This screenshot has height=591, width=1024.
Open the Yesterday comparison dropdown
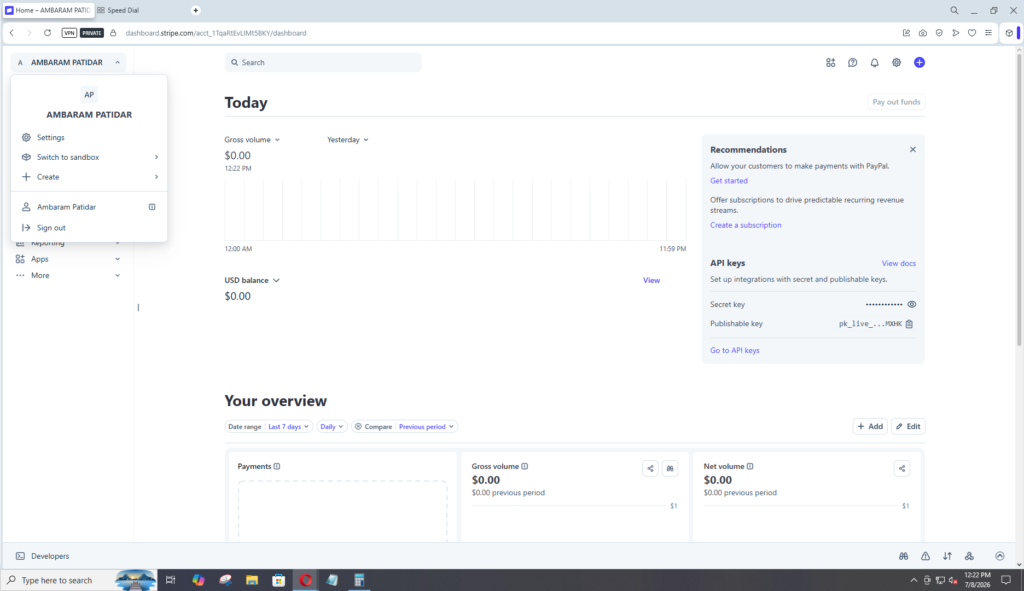(347, 140)
